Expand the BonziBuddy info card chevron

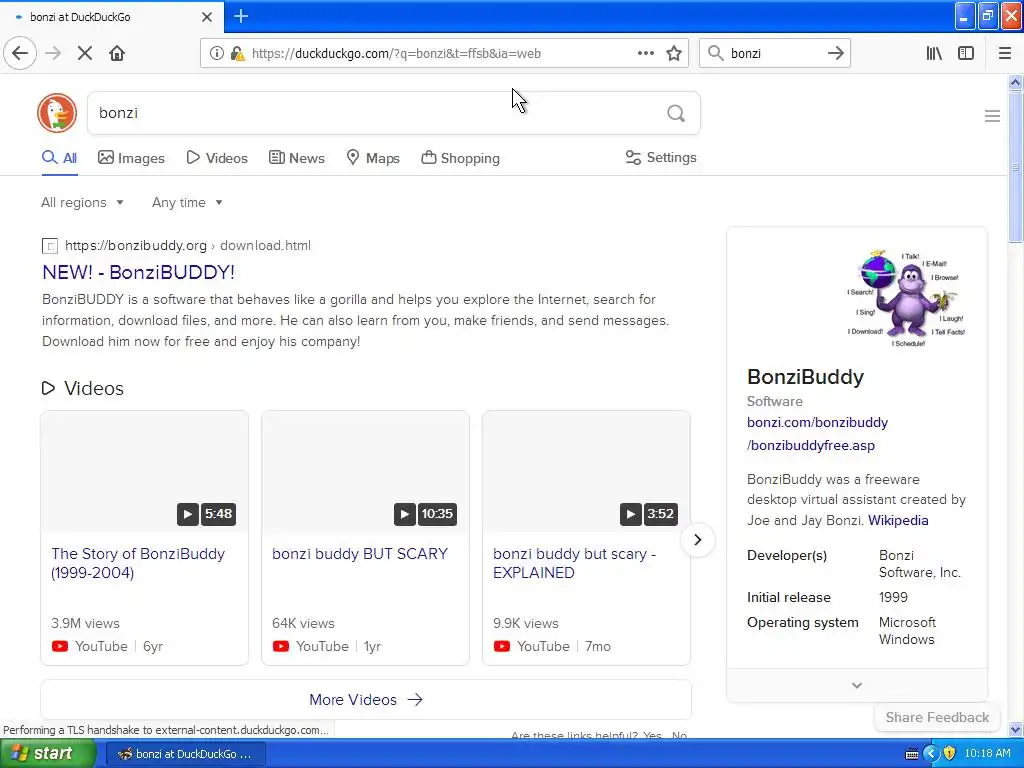857,685
